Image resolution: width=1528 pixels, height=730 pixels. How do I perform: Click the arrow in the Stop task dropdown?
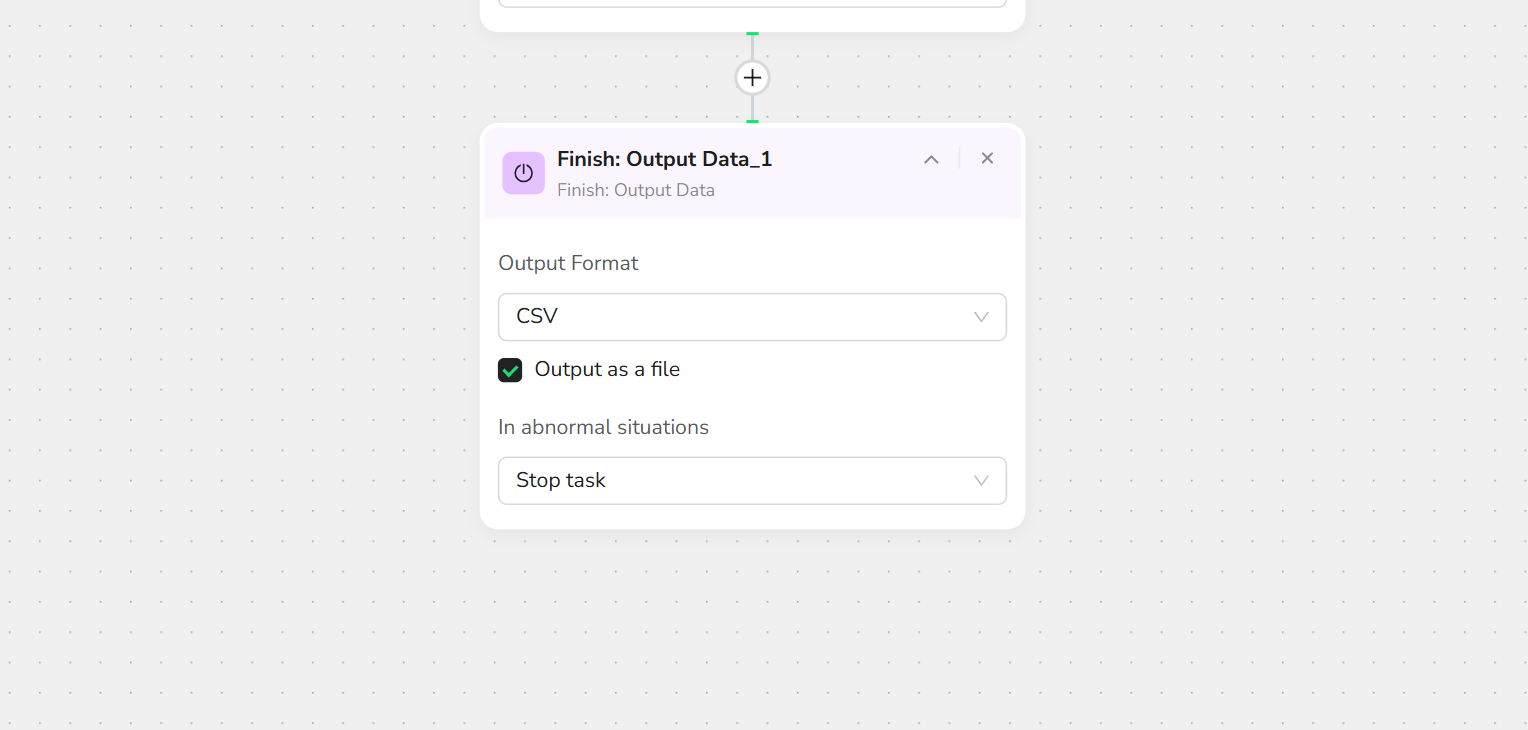tap(981, 481)
